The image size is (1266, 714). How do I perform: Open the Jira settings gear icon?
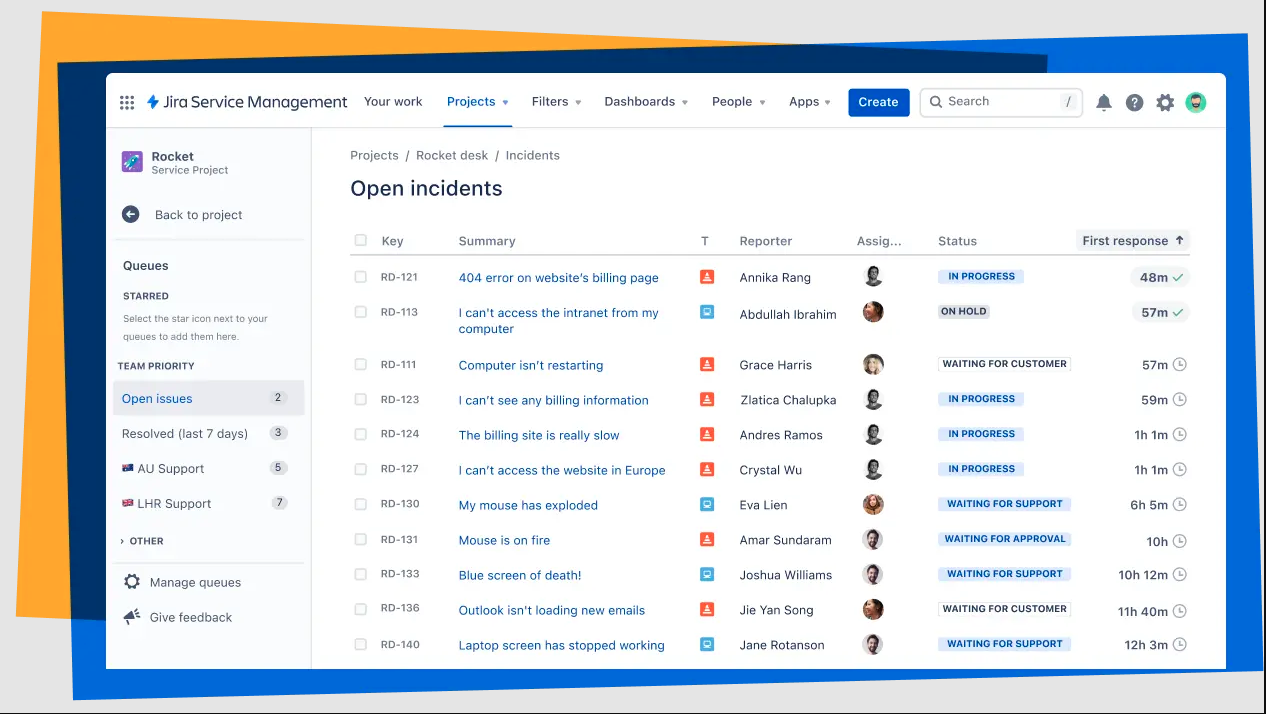pyautogui.click(x=1165, y=102)
